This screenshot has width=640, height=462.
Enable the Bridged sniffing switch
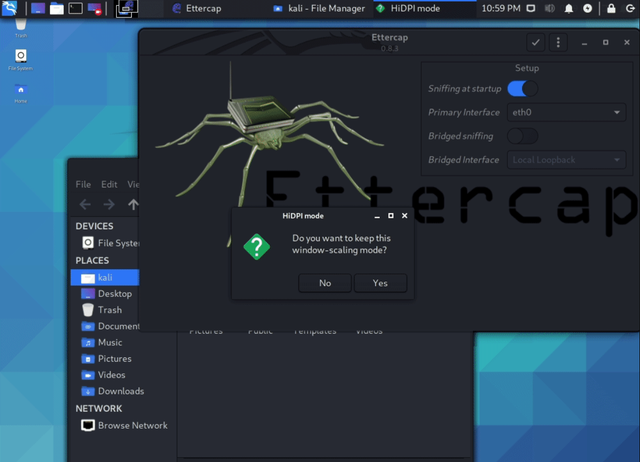(522, 136)
